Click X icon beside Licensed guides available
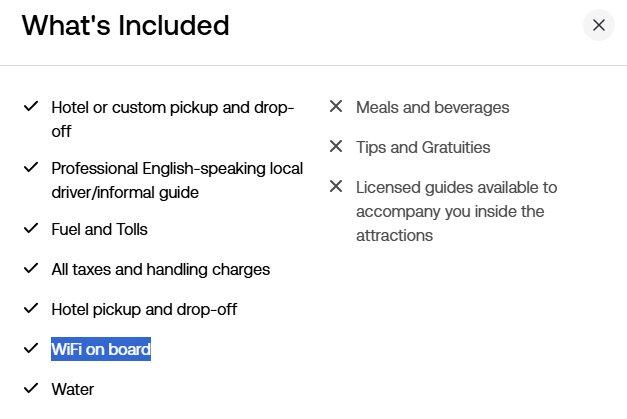 pos(336,186)
